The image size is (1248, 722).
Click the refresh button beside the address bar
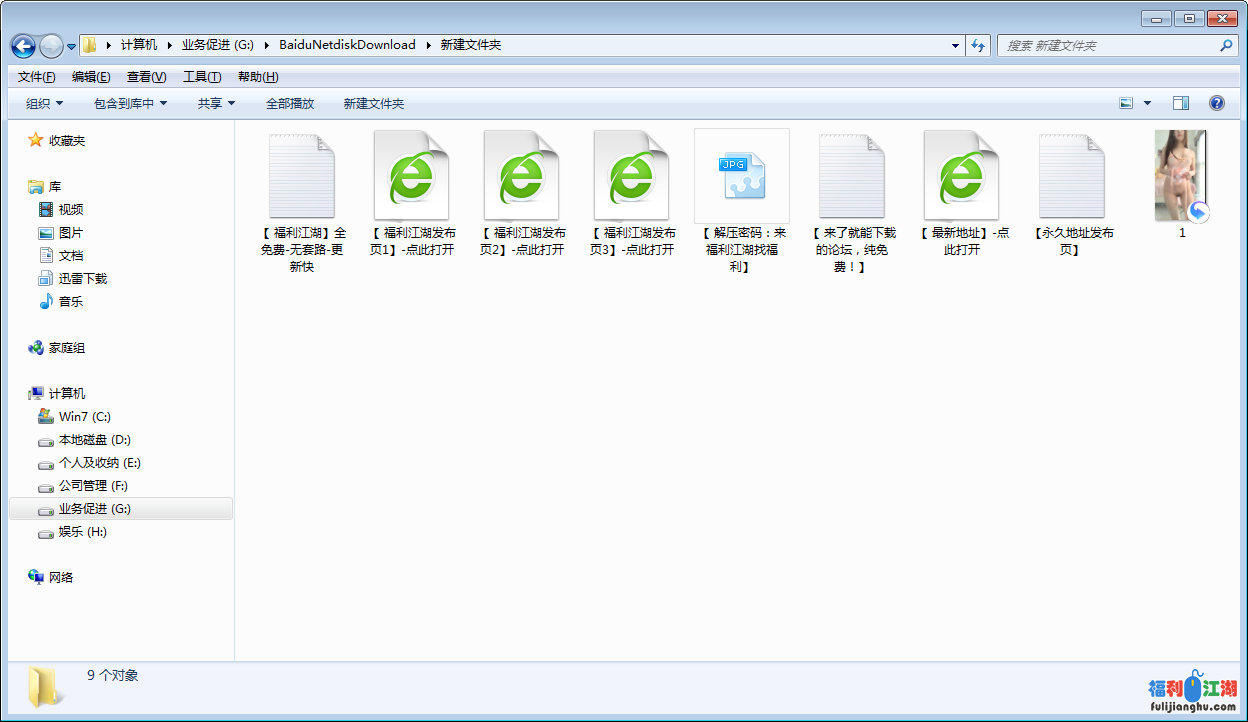coord(978,46)
